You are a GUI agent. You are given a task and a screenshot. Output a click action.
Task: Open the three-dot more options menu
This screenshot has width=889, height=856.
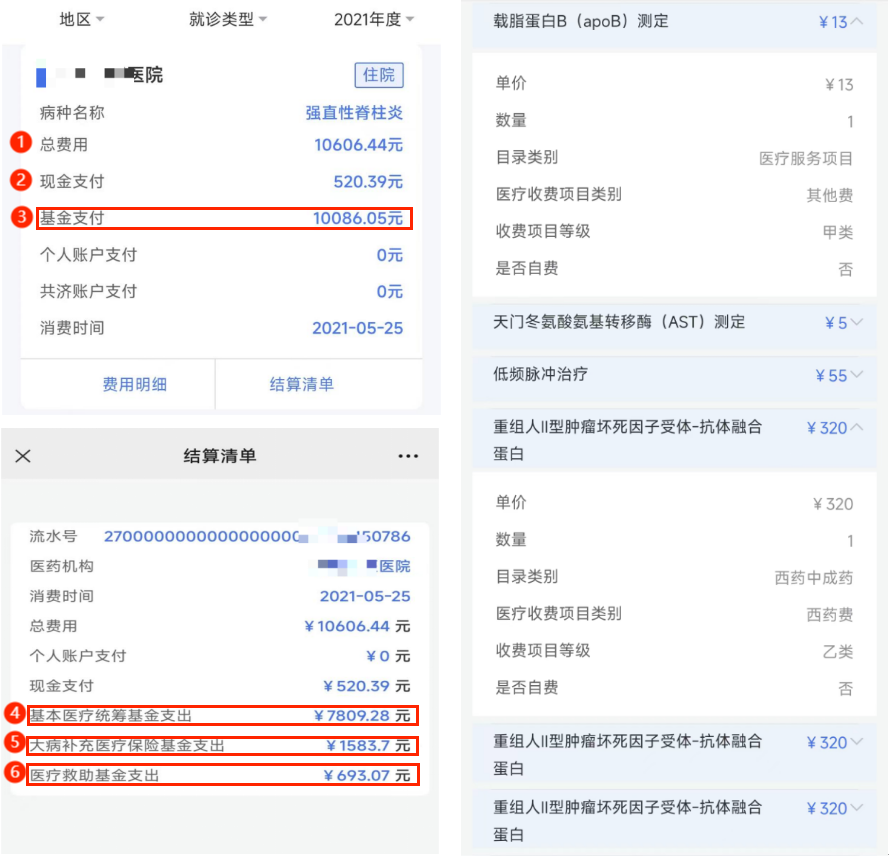408,456
